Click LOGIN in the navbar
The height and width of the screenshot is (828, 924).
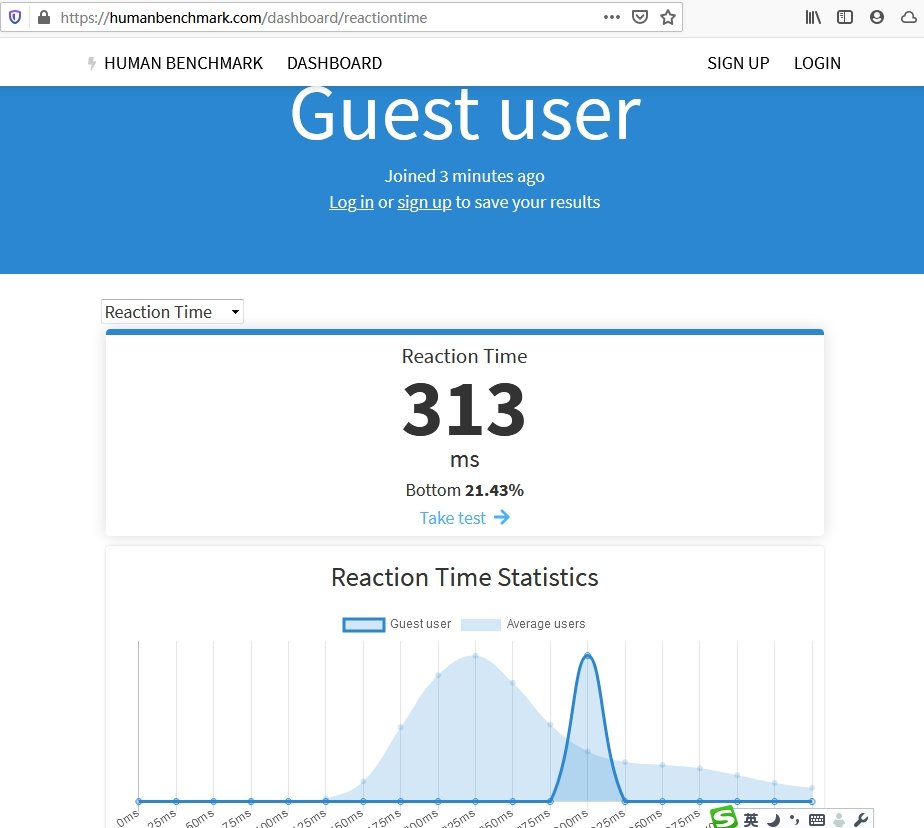point(817,63)
